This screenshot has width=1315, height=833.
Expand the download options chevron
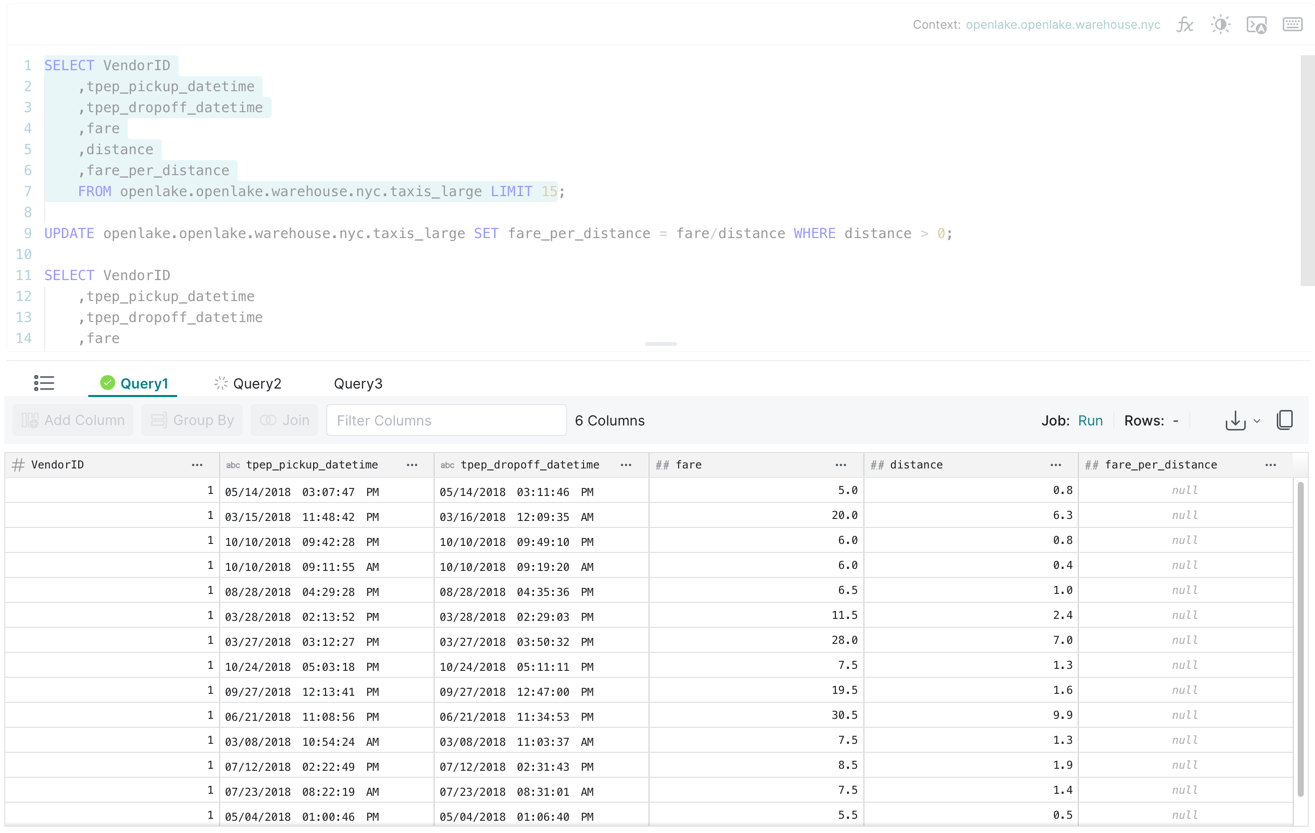[1257, 422]
